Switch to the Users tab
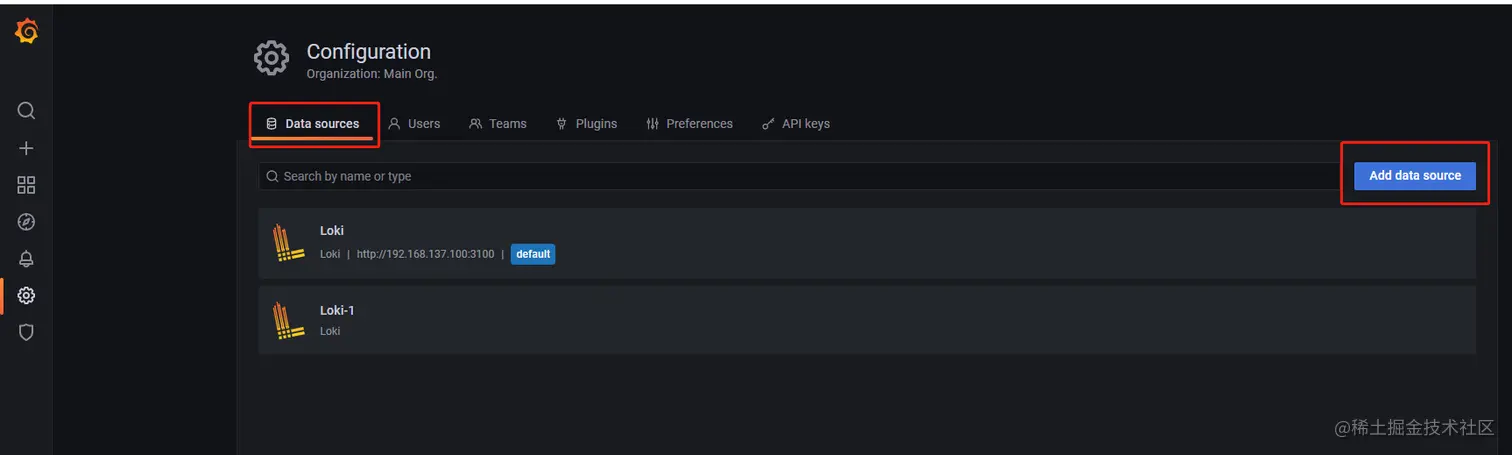1512x455 pixels. (x=414, y=124)
